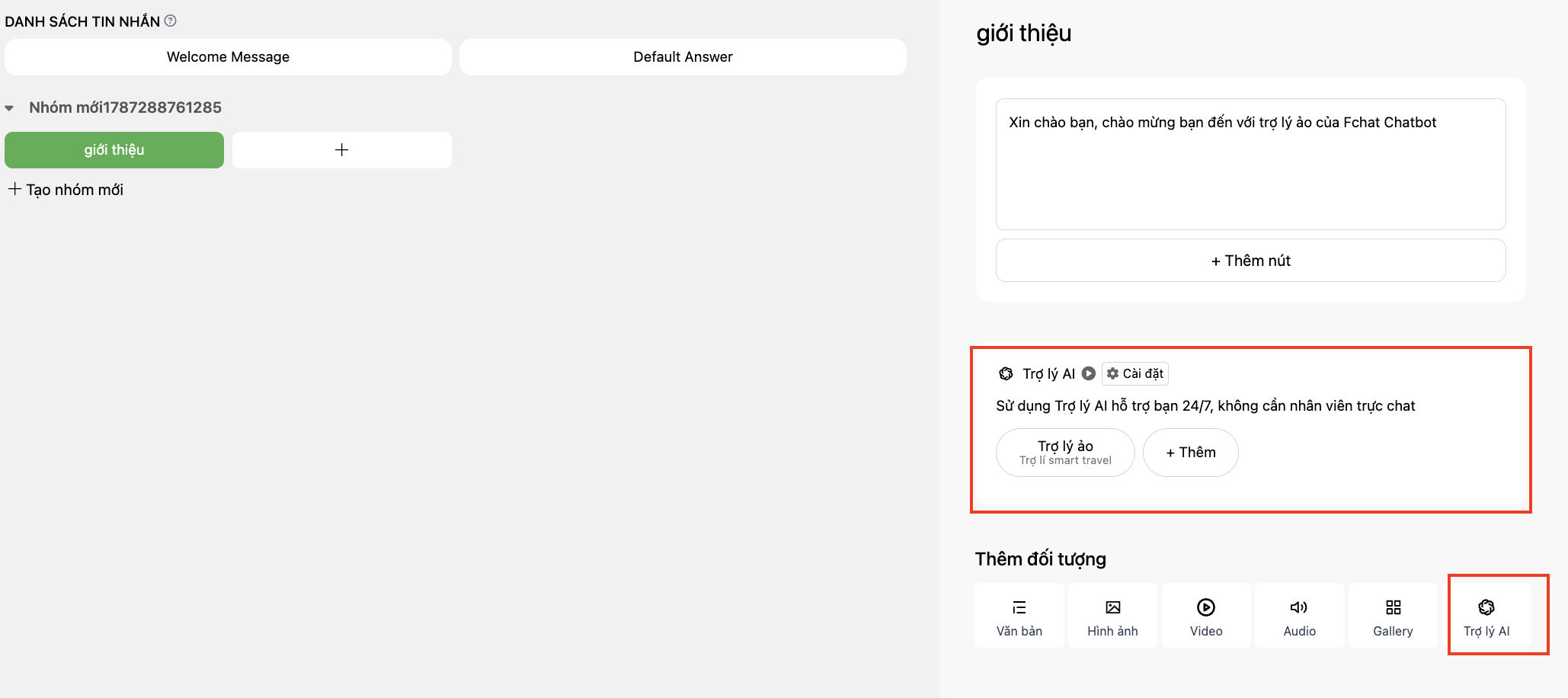Click the help icon beside DANH SÁCH TIN NHẮN

[x=171, y=21]
